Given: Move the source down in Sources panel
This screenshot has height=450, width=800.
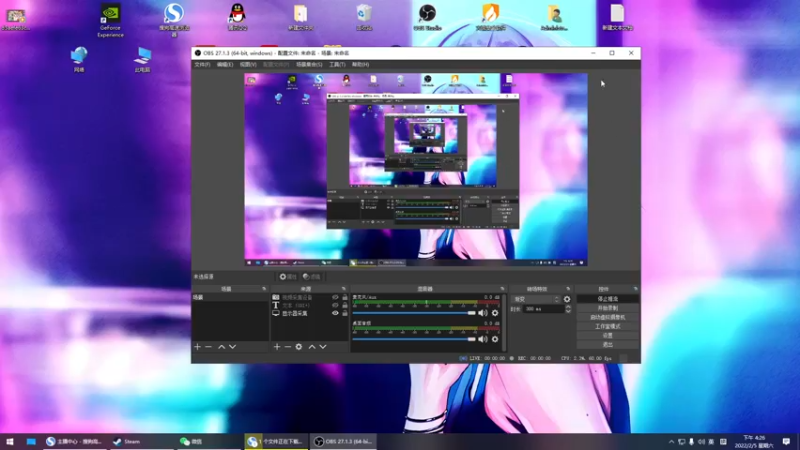Looking at the screenshot, I should tap(323, 347).
